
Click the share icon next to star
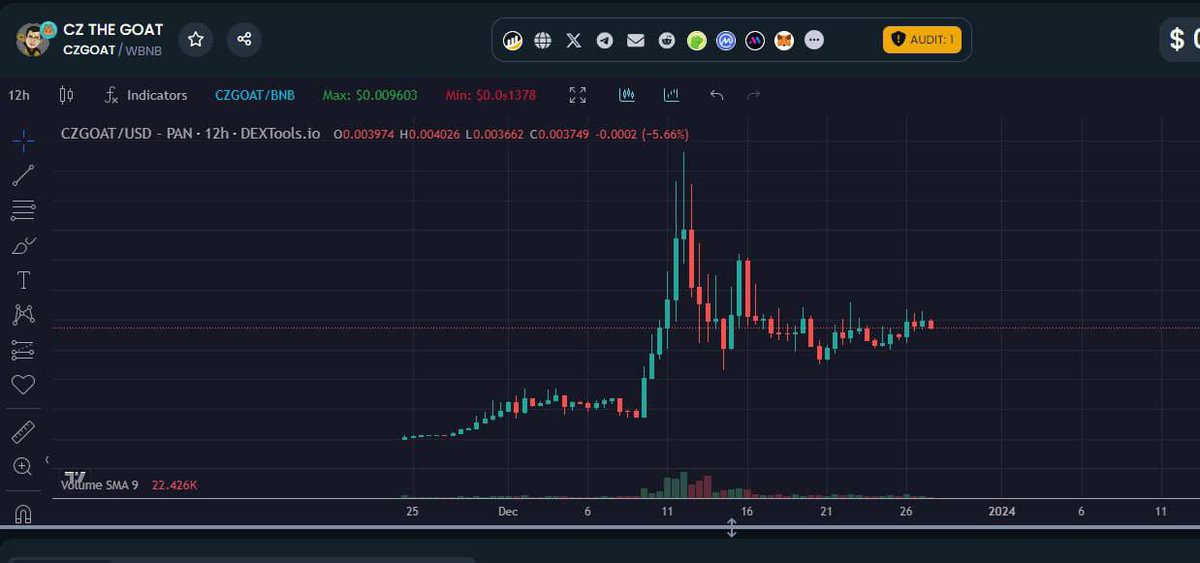point(244,40)
